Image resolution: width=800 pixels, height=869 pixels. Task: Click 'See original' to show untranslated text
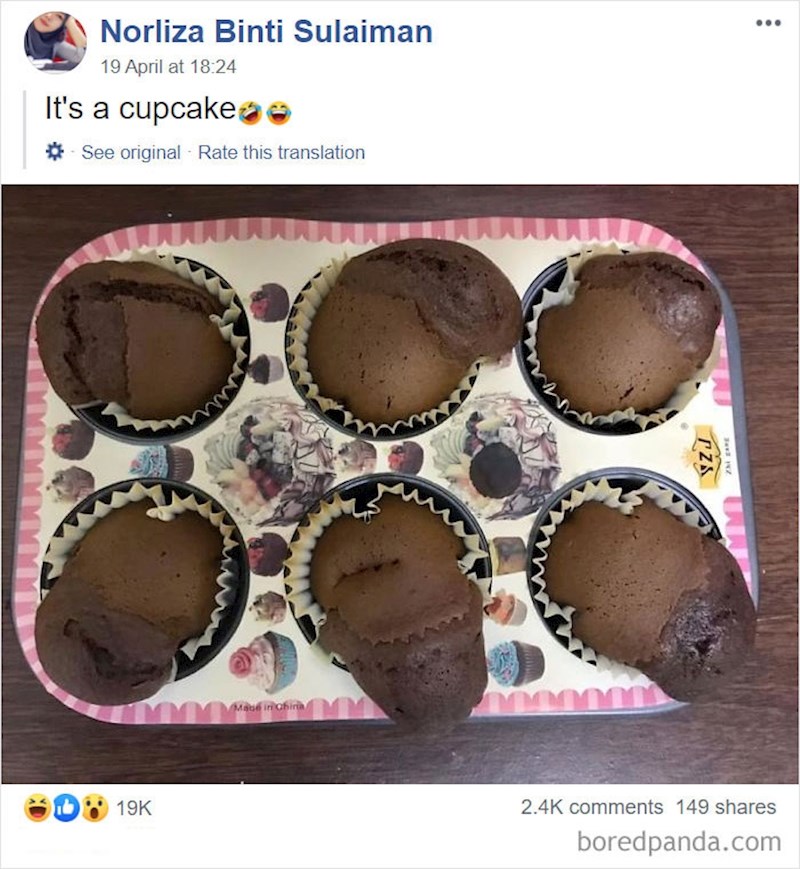coord(131,152)
